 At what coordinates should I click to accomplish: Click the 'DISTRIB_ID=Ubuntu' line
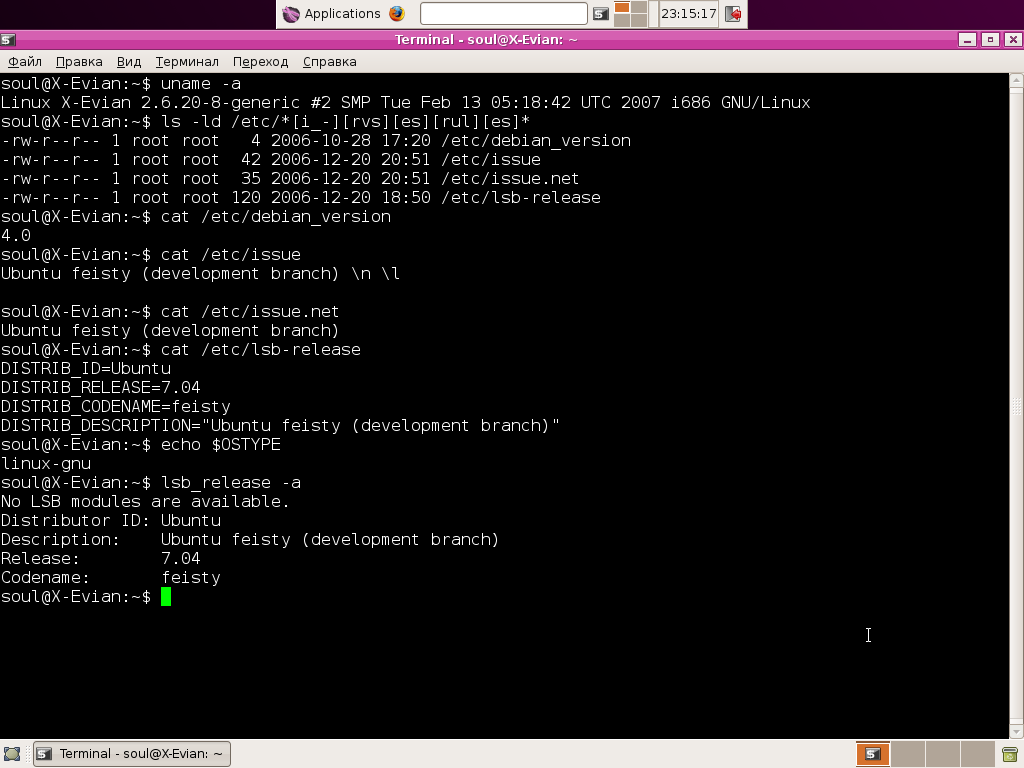[x=86, y=368]
